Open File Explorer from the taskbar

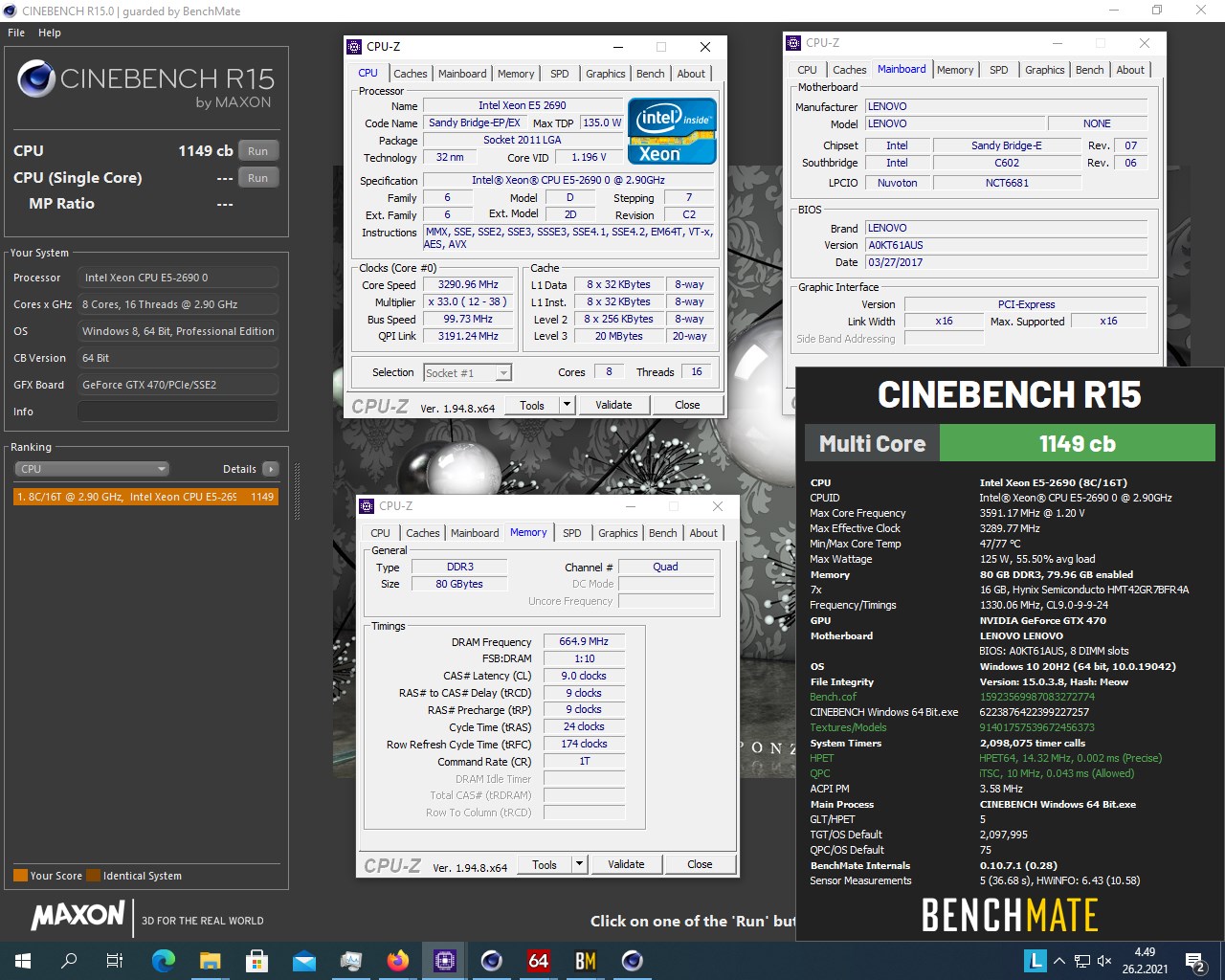click(211, 960)
